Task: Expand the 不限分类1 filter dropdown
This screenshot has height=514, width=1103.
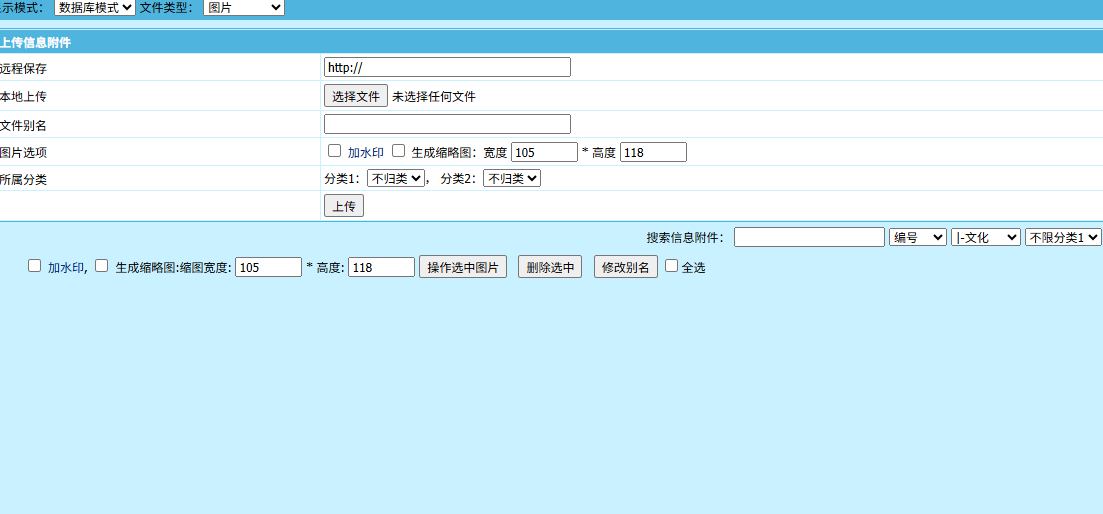Action: [1063, 237]
